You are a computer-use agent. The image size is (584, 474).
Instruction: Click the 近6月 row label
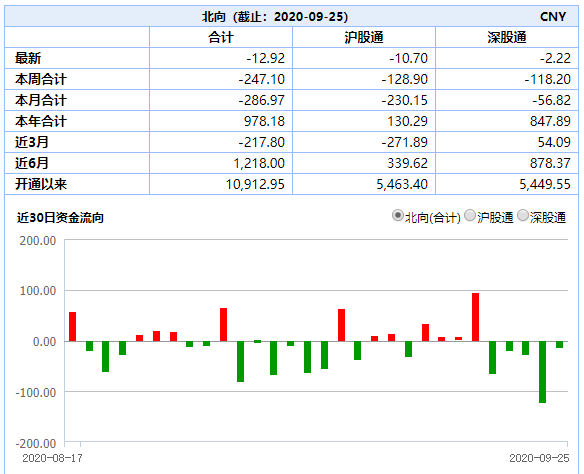coord(32,163)
